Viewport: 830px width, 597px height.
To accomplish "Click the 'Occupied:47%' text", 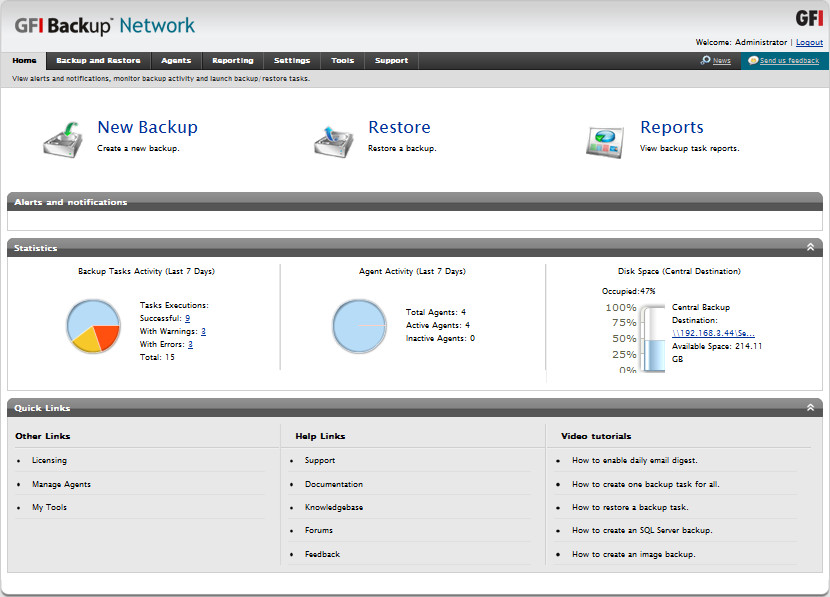I will pos(628,291).
